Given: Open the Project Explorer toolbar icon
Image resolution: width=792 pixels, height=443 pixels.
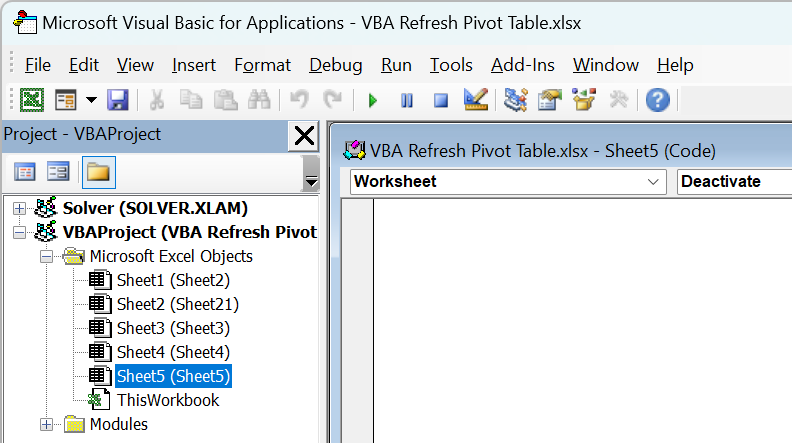Looking at the screenshot, I should click(516, 100).
